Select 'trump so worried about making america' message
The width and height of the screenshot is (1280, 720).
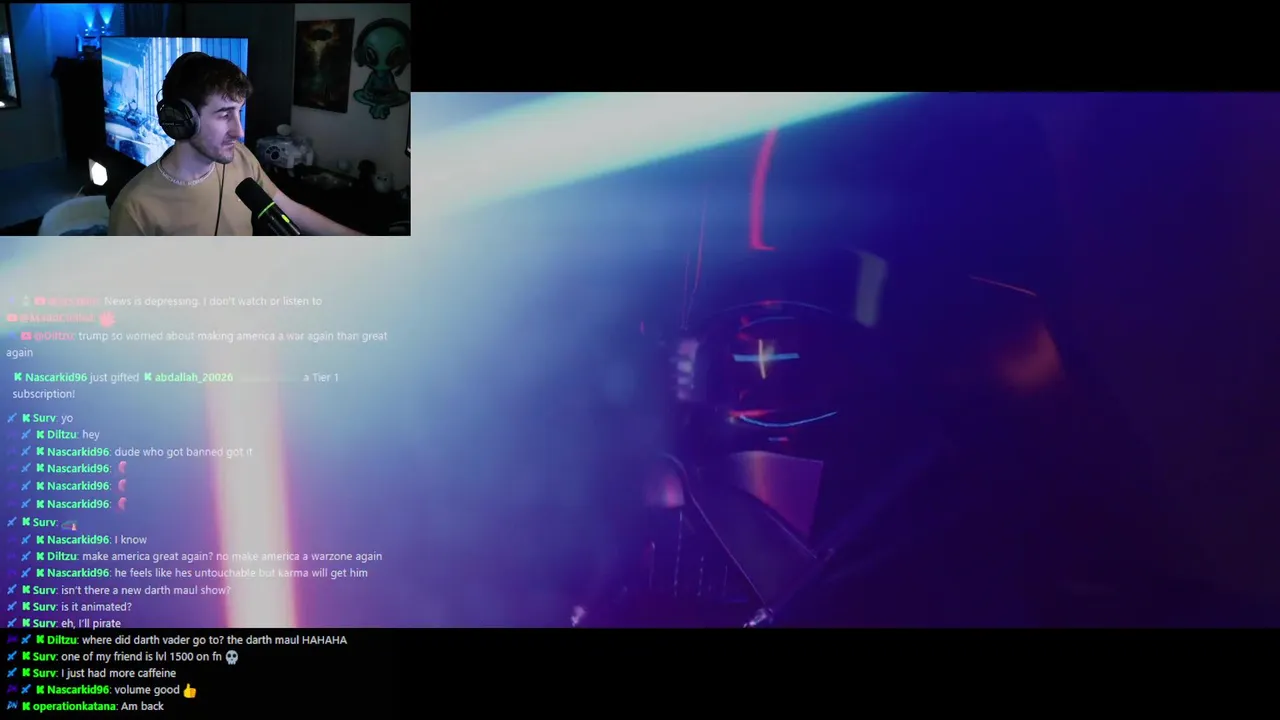tap(196, 344)
